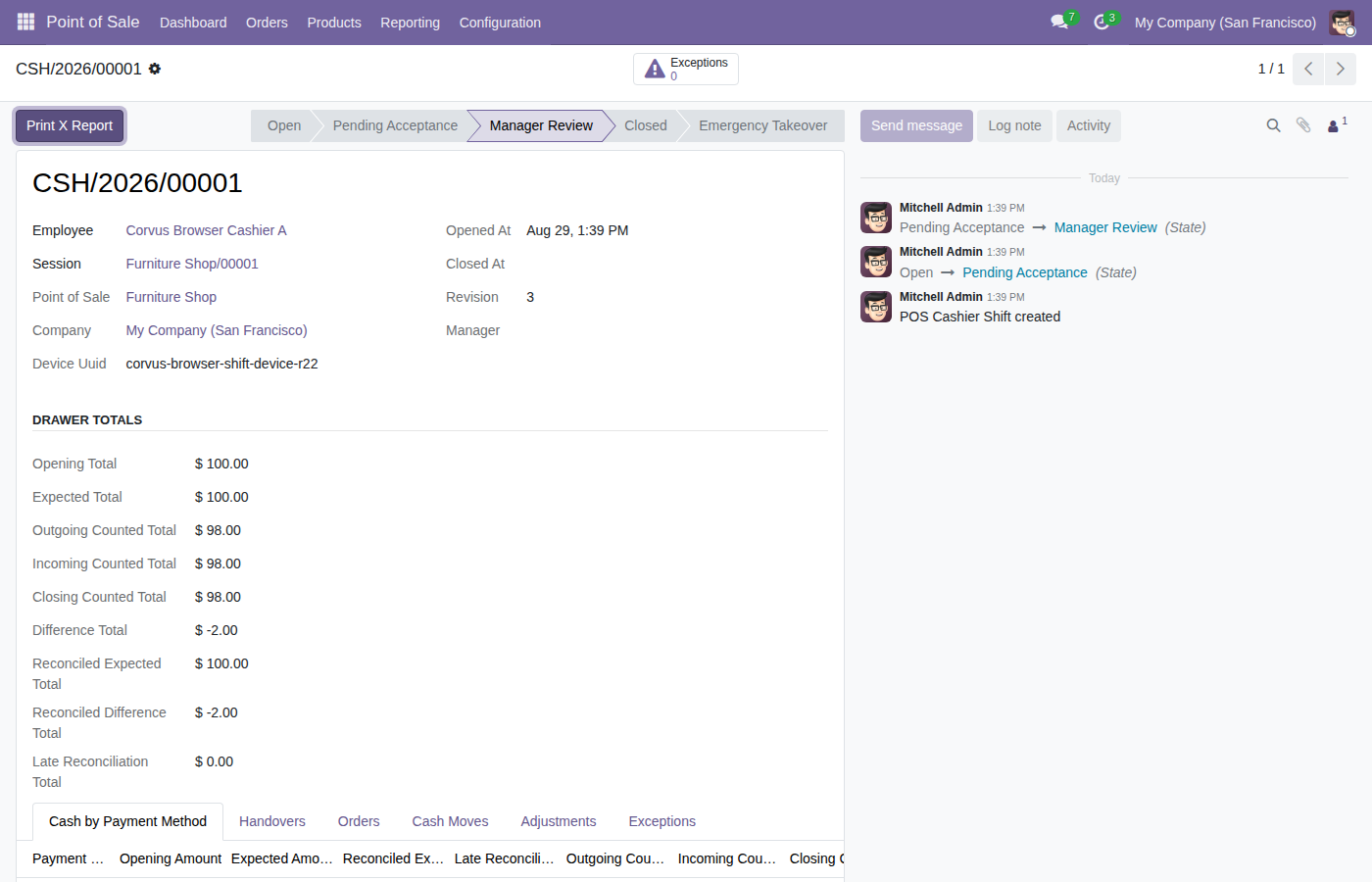1372x882 pixels.
Task: Open the conversations messages icon
Action: [1059, 22]
